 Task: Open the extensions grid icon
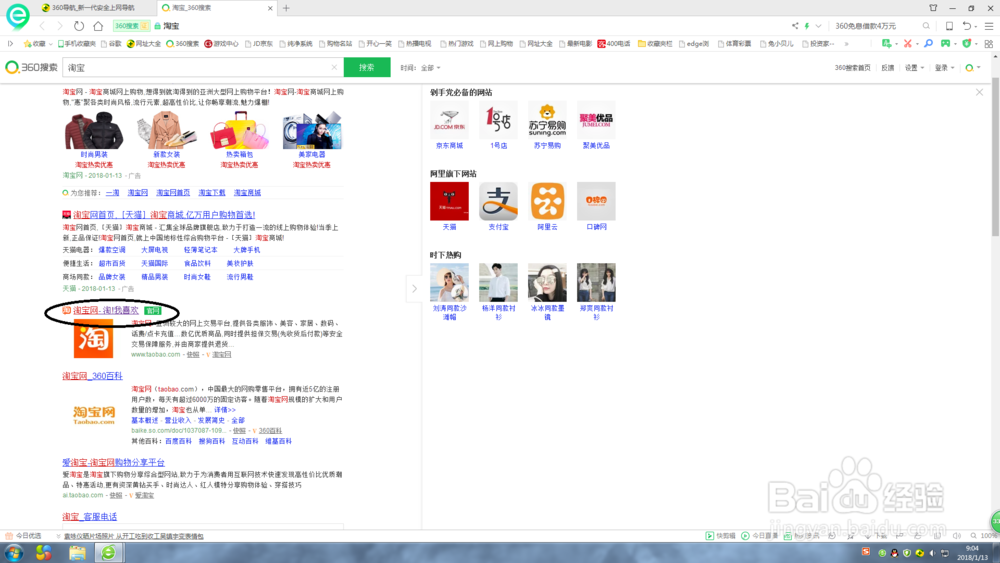click(989, 43)
